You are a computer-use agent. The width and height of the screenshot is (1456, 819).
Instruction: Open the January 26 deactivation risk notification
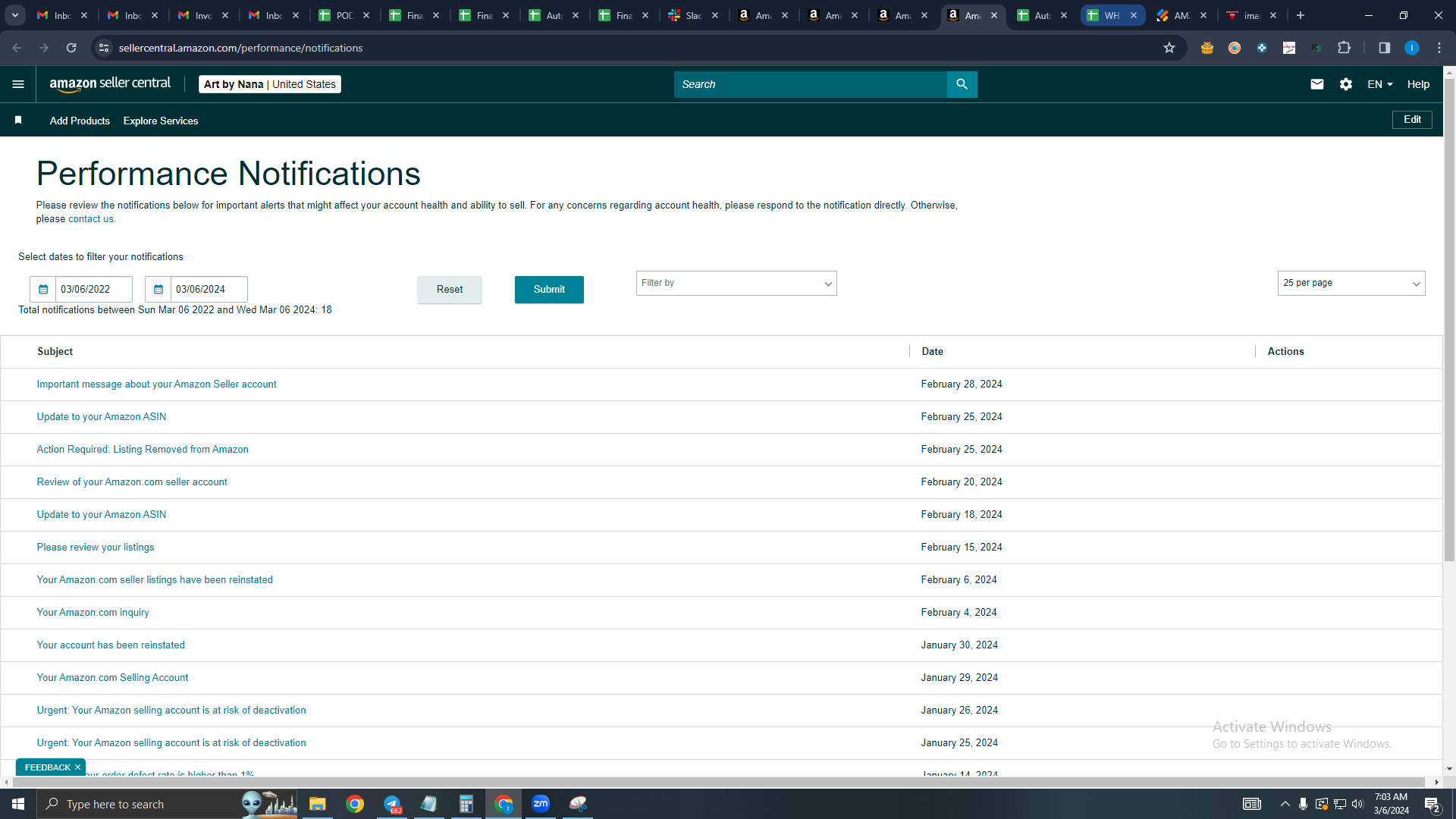coord(171,711)
